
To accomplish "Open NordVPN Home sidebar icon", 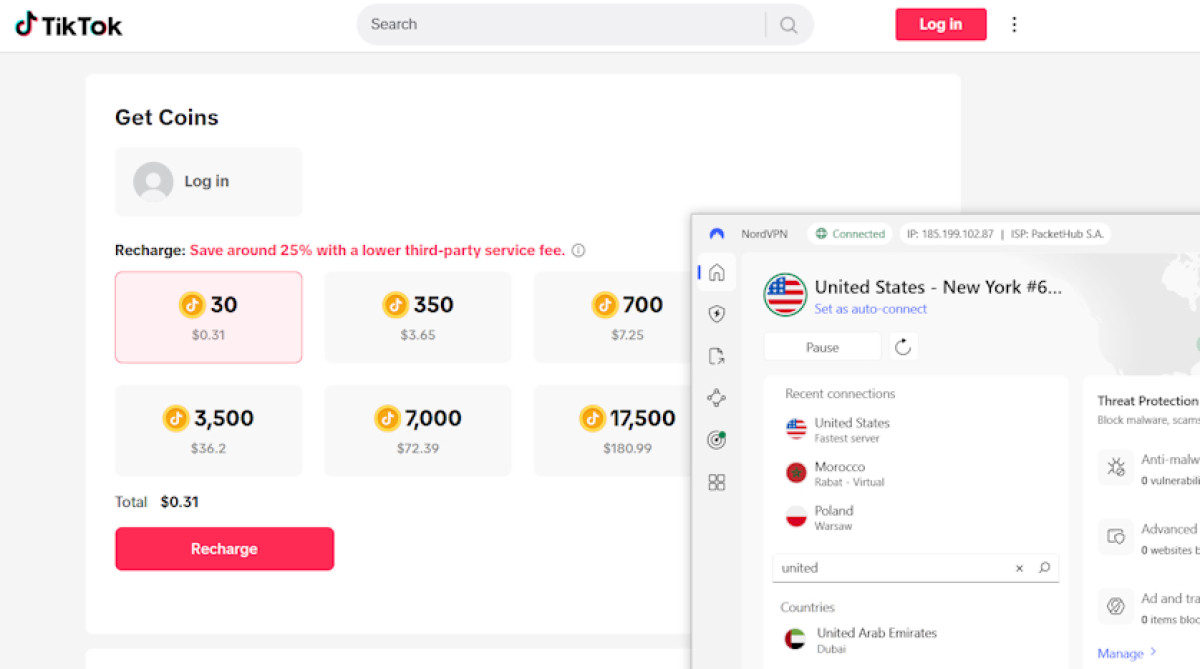I will pyautogui.click(x=716, y=273).
